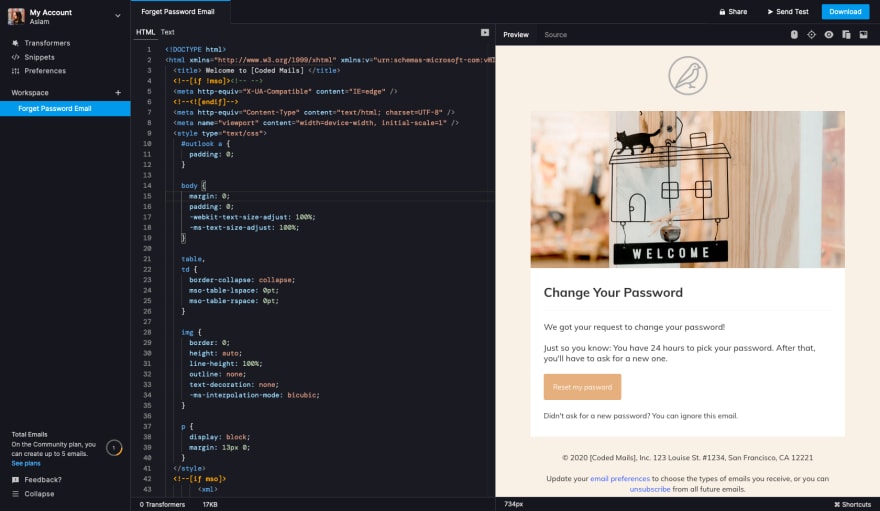This screenshot has height=511, width=880.
Task: Add a new email with Workspace plus
Action: click(x=118, y=93)
